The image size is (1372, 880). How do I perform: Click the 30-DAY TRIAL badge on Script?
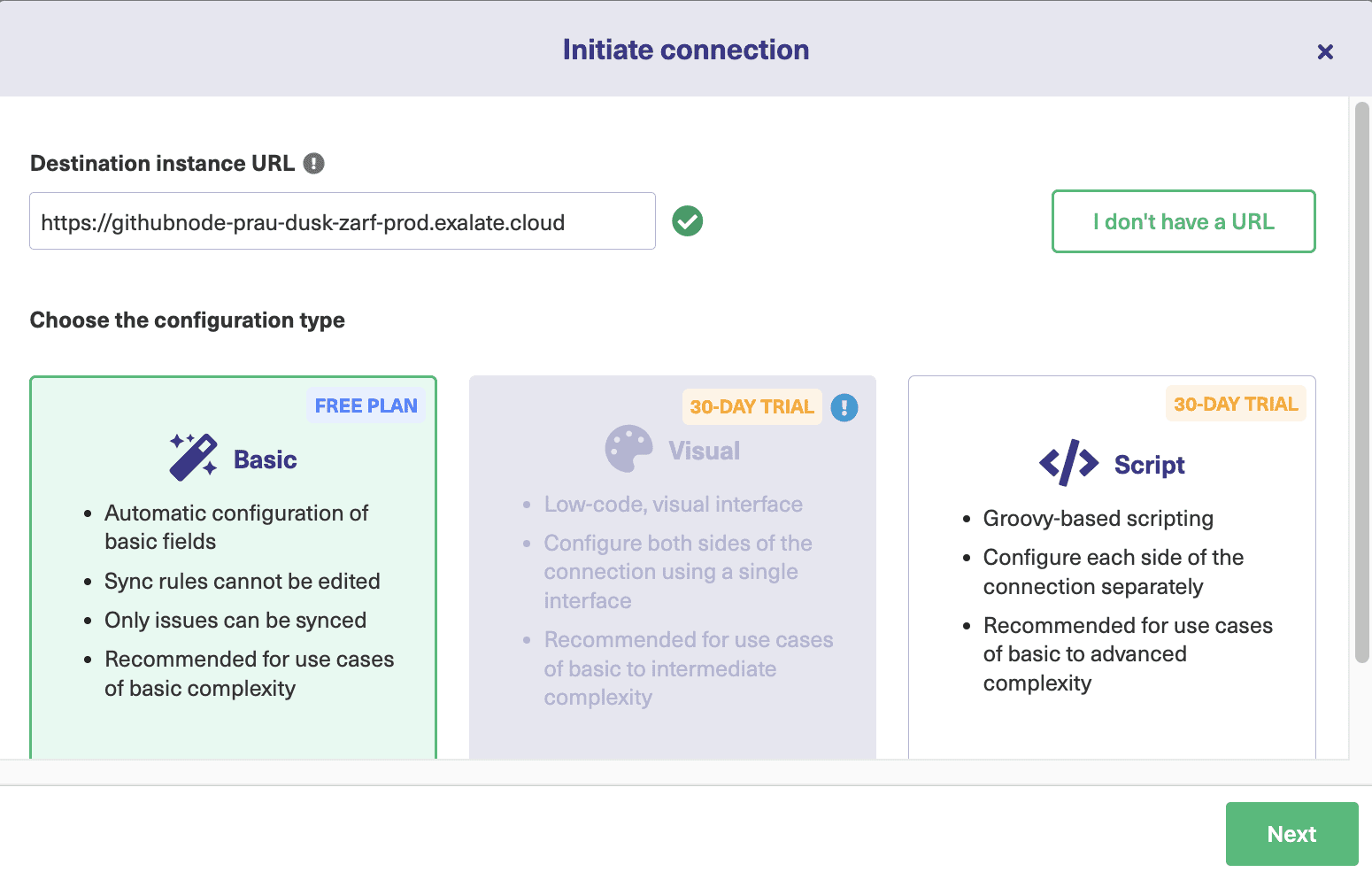(1235, 405)
